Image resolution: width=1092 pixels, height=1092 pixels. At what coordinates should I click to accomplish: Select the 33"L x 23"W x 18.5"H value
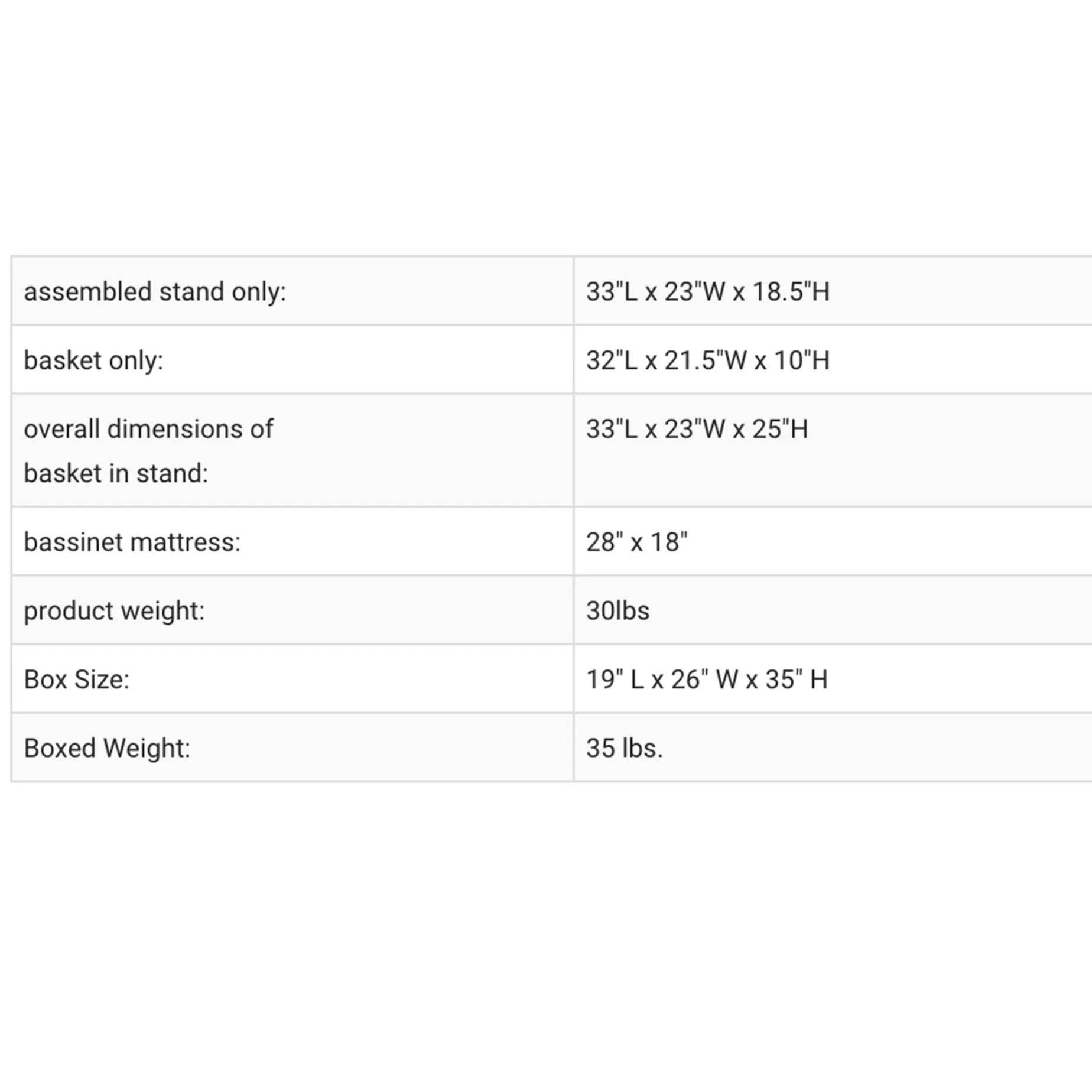[x=708, y=292]
